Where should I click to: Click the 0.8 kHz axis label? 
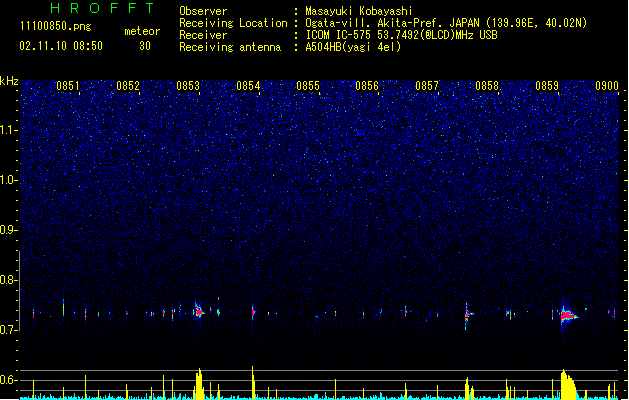pyautogui.click(x=8, y=280)
